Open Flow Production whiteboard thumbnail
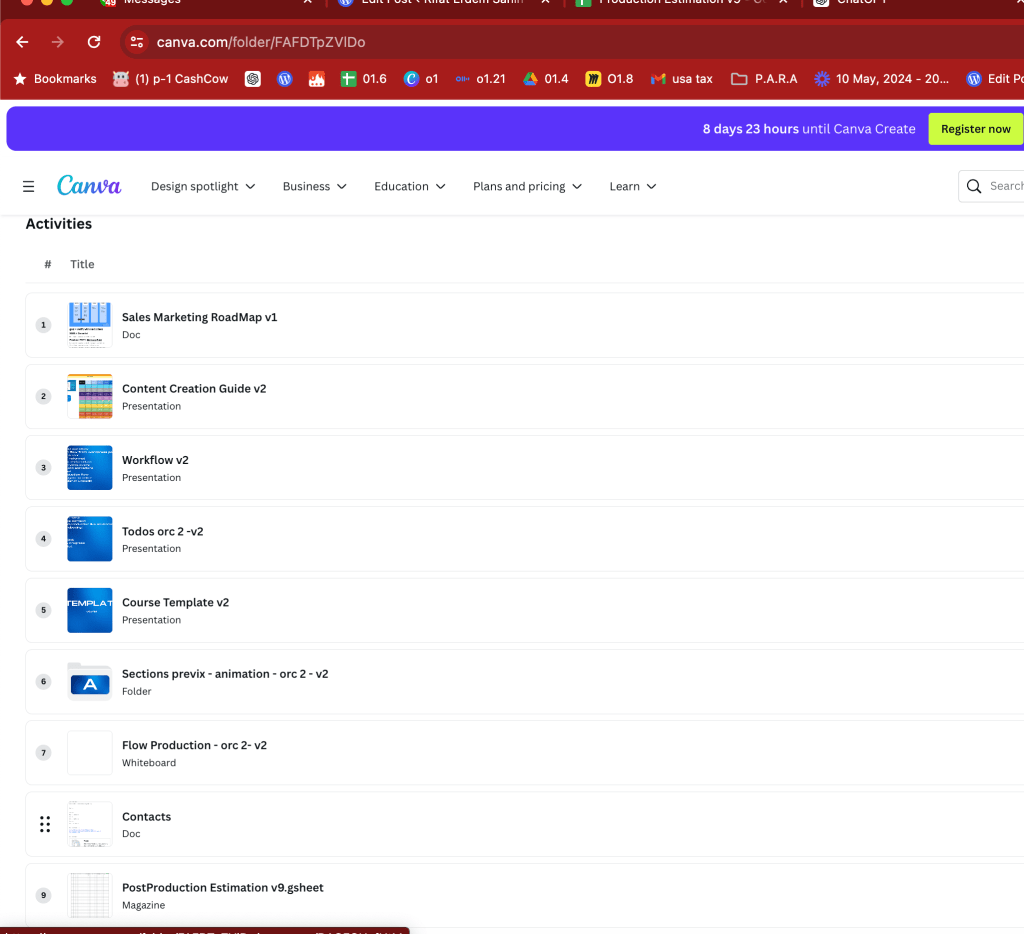 [x=89, y=753]
